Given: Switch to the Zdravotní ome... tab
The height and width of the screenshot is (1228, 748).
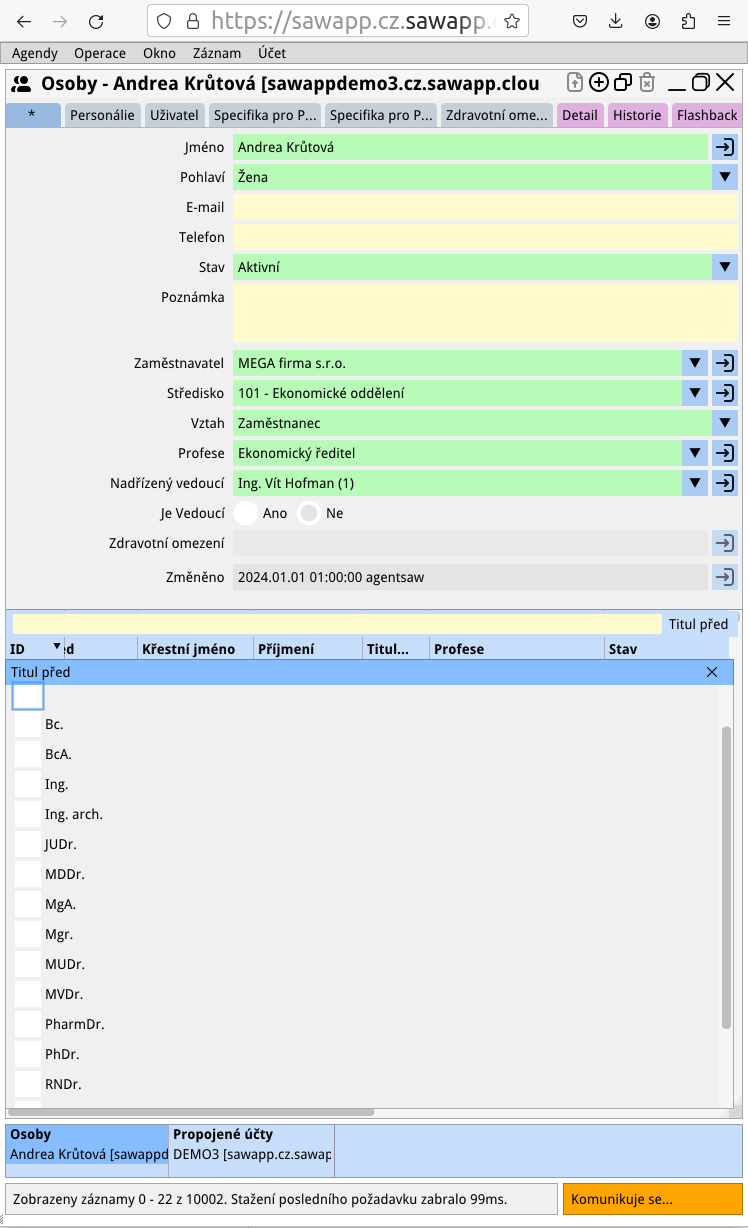Looking at the screenshot, I should [x=497, y=115].
